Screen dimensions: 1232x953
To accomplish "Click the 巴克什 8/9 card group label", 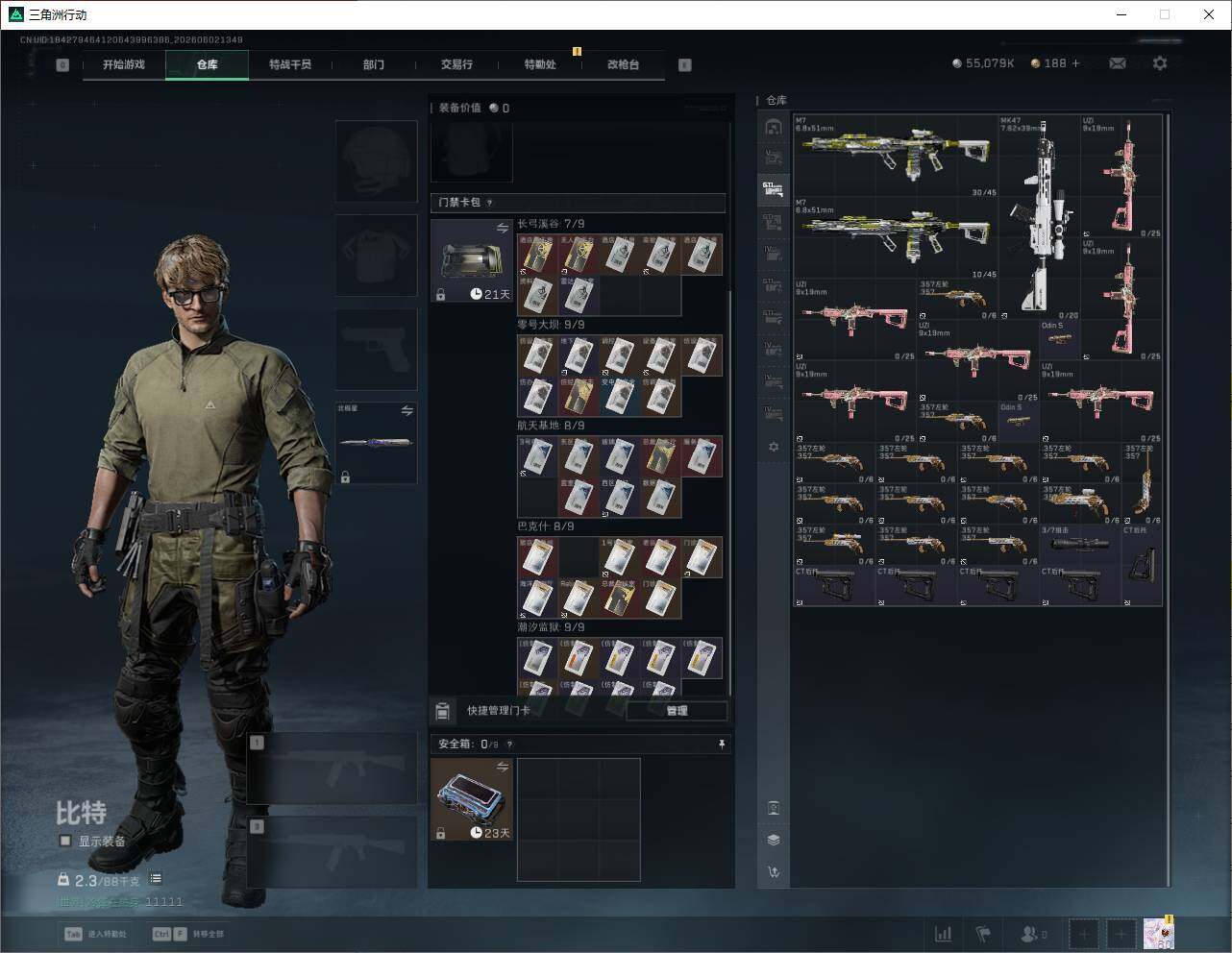I will coord(545,526).
